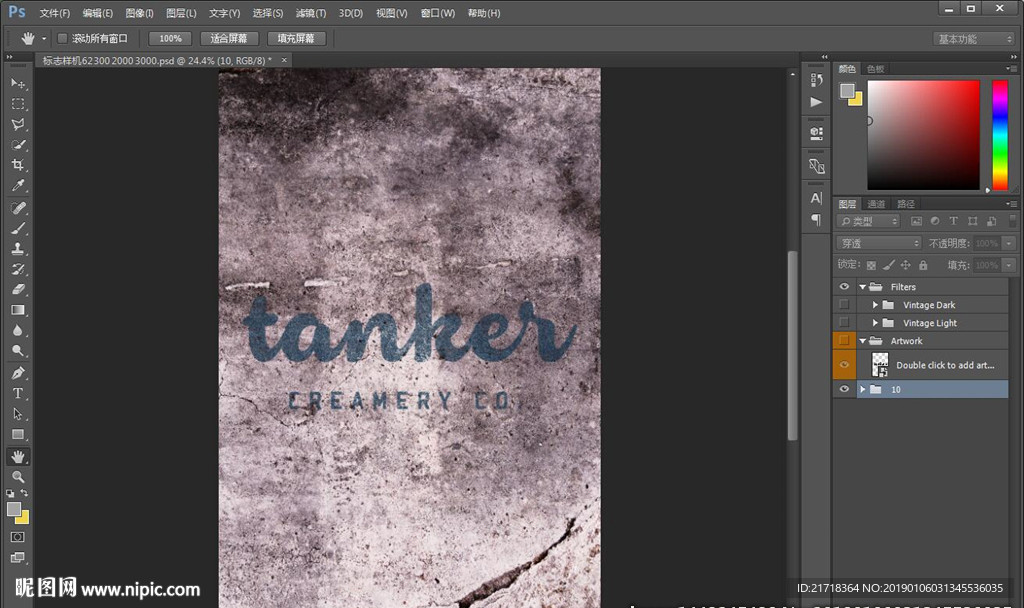Viewport: 1024px width, 608px height.
Task: Select the Crop tool
Action: point(18,165)
